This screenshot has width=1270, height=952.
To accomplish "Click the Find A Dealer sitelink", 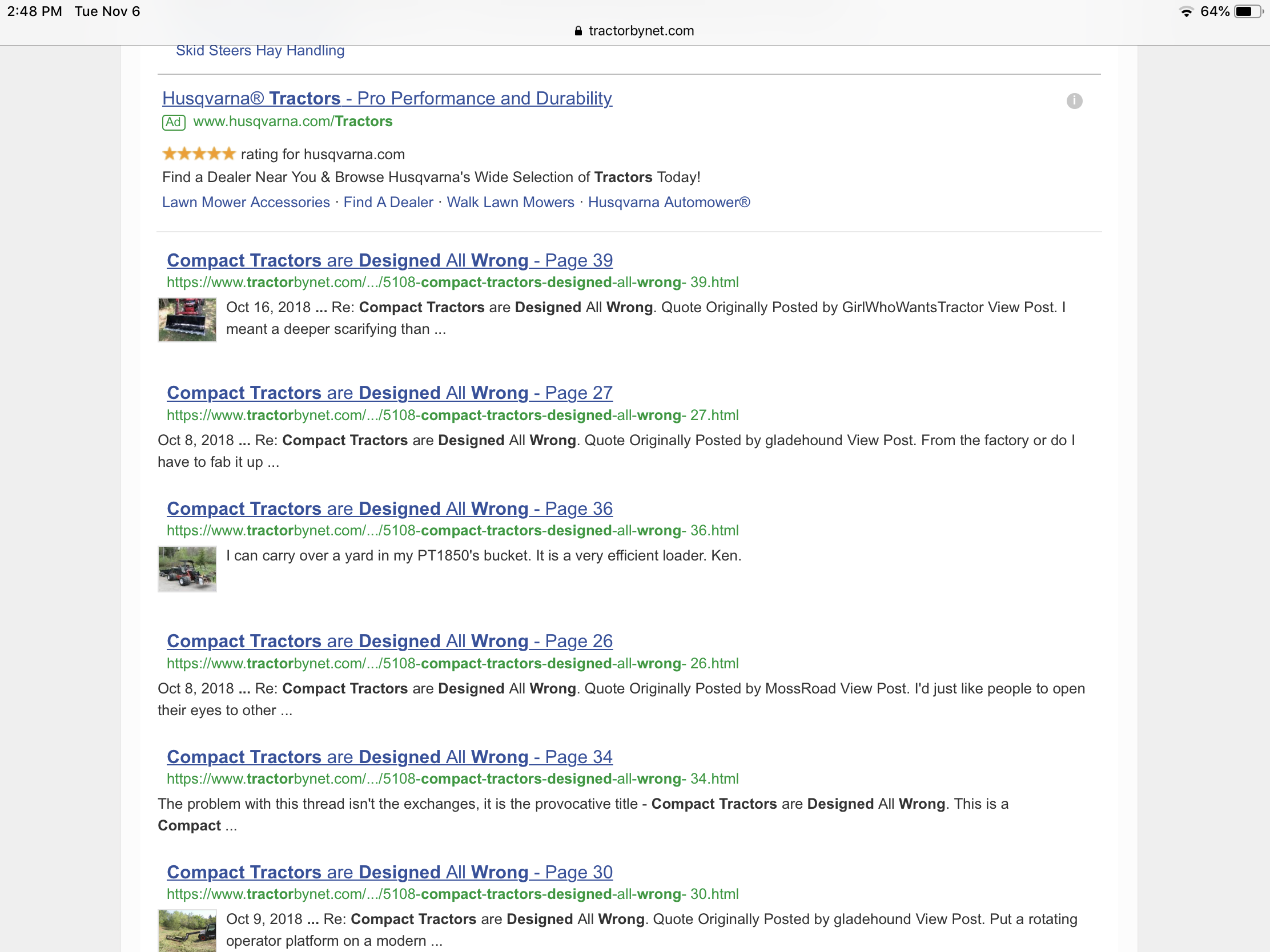I will click(x=388, y=202).
